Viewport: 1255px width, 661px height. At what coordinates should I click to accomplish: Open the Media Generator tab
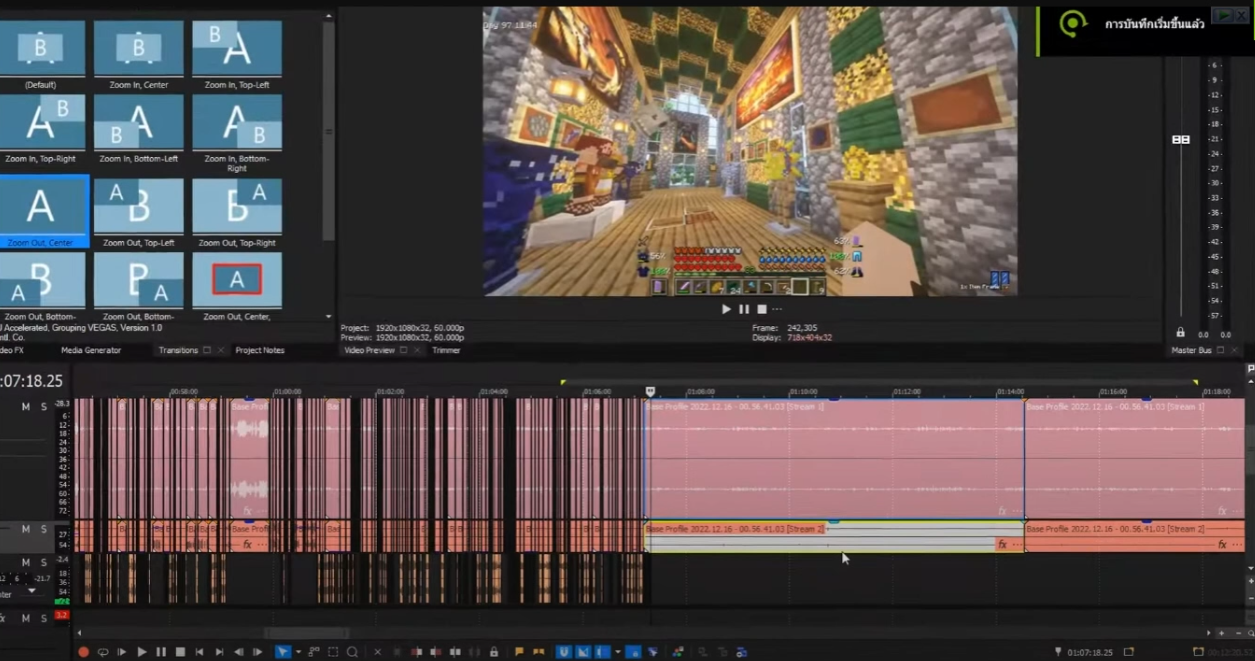tap(91, 350)
